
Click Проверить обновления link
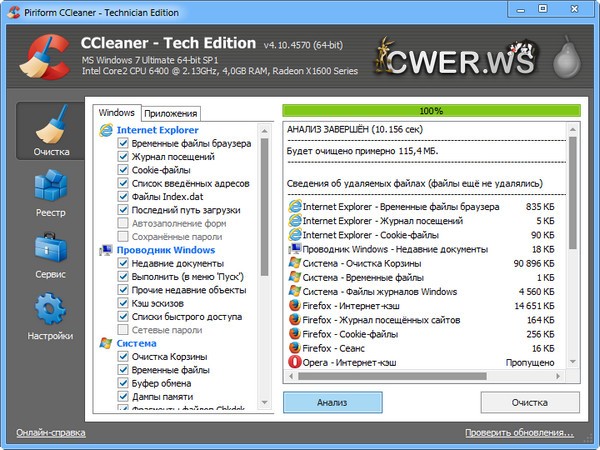(519, 433)
